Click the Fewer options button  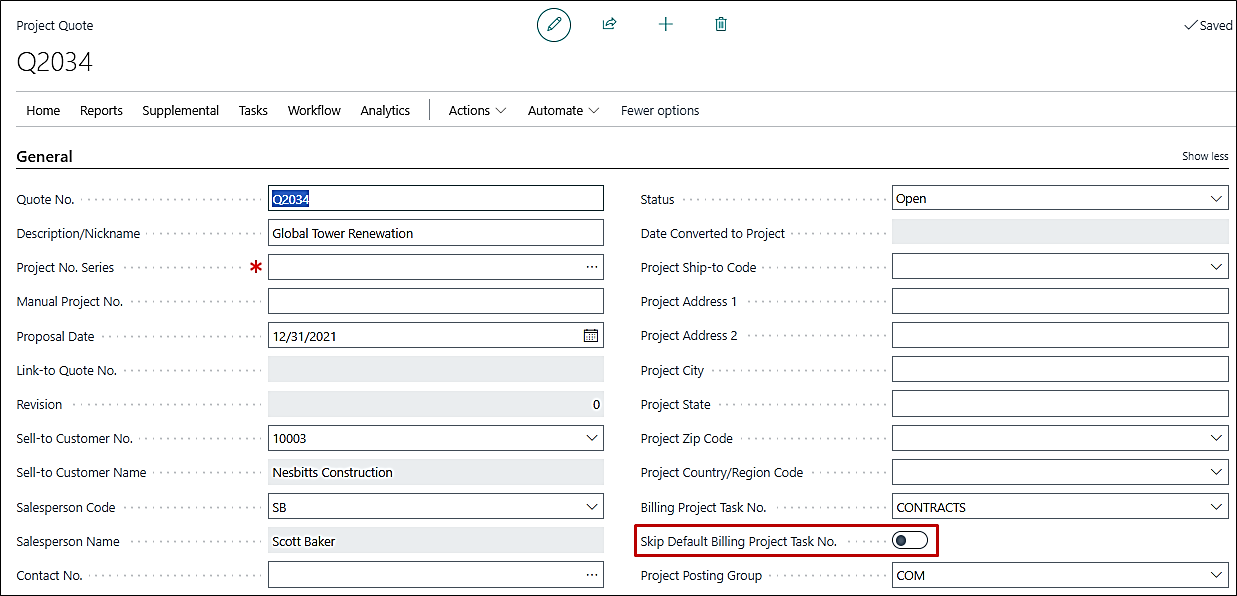click(x=660, y=111)
